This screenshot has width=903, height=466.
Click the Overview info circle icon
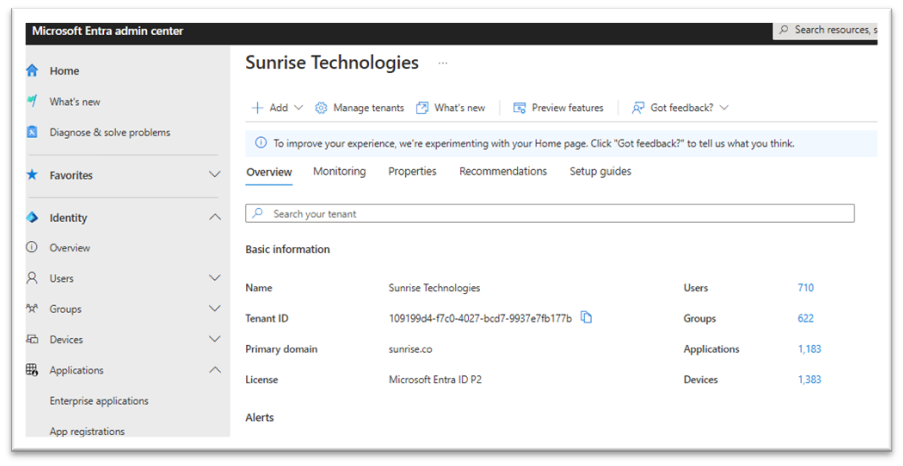click(x=32, y=247)
